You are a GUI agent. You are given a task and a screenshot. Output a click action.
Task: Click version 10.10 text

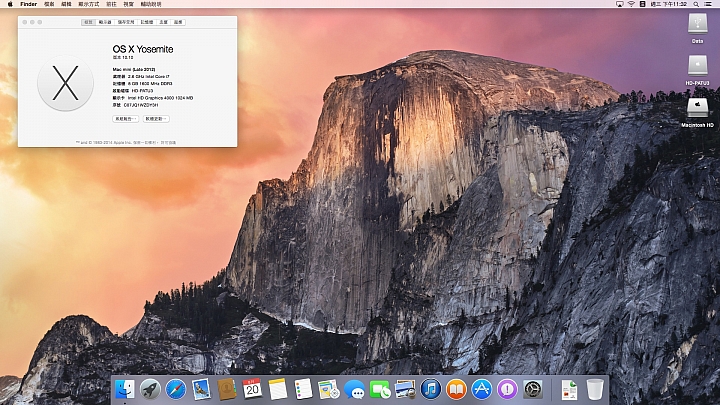tap(123, 58)
